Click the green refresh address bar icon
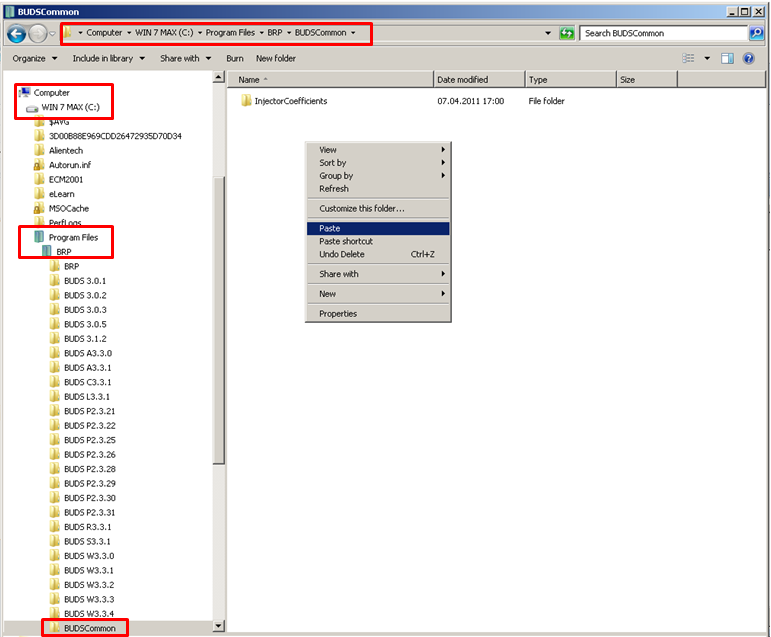 567,33
